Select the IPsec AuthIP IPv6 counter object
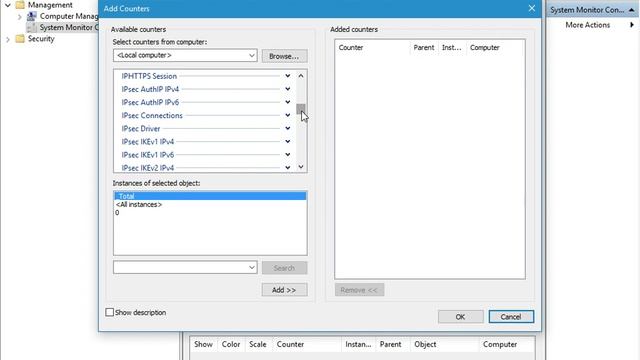The width and height of the screenshot is (640, 360). tap(150, 102)
